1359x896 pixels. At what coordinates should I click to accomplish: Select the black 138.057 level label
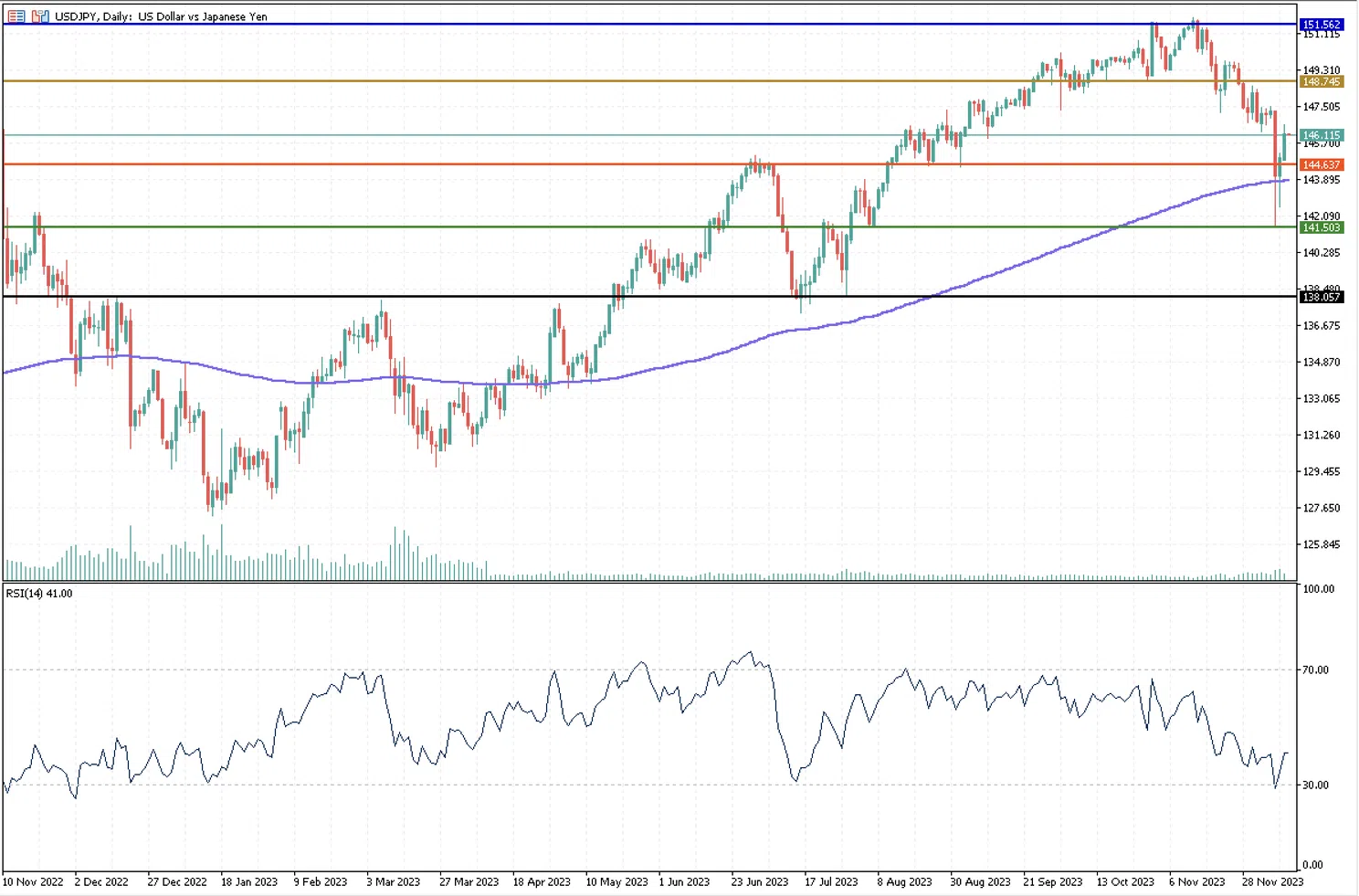pos(1321,297)
